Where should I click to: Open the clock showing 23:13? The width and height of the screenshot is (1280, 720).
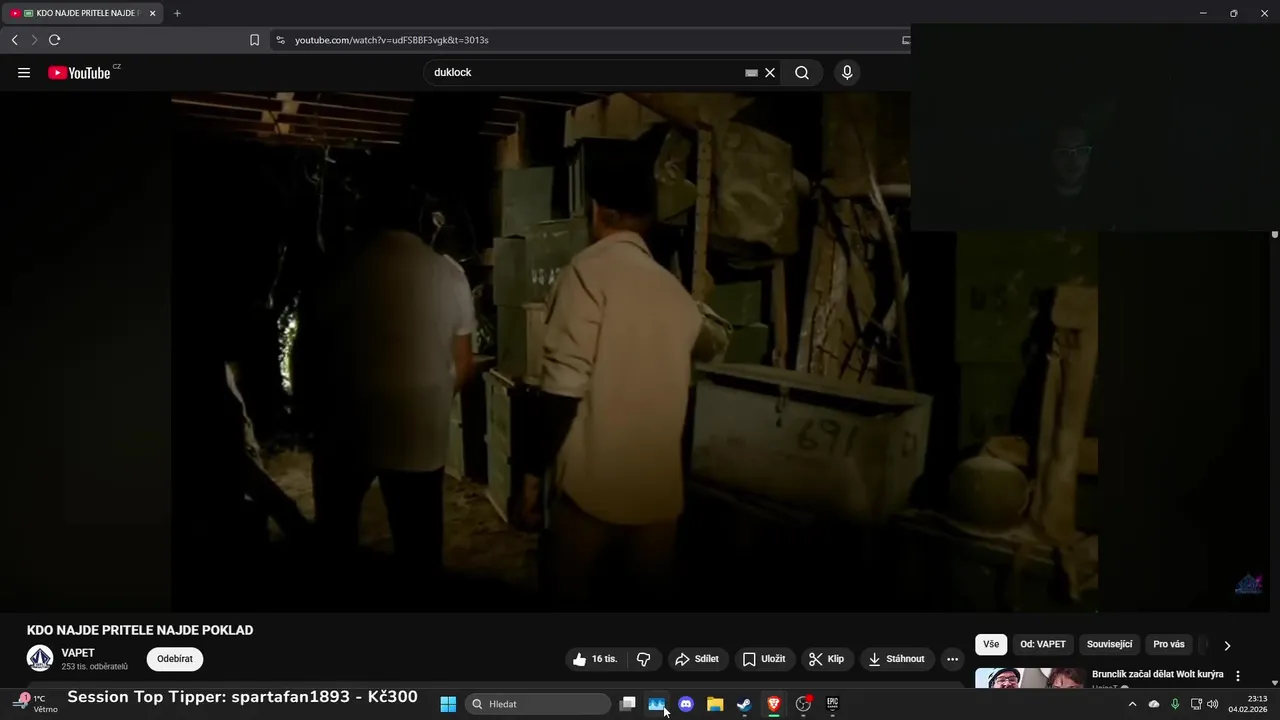(1247, 704)
